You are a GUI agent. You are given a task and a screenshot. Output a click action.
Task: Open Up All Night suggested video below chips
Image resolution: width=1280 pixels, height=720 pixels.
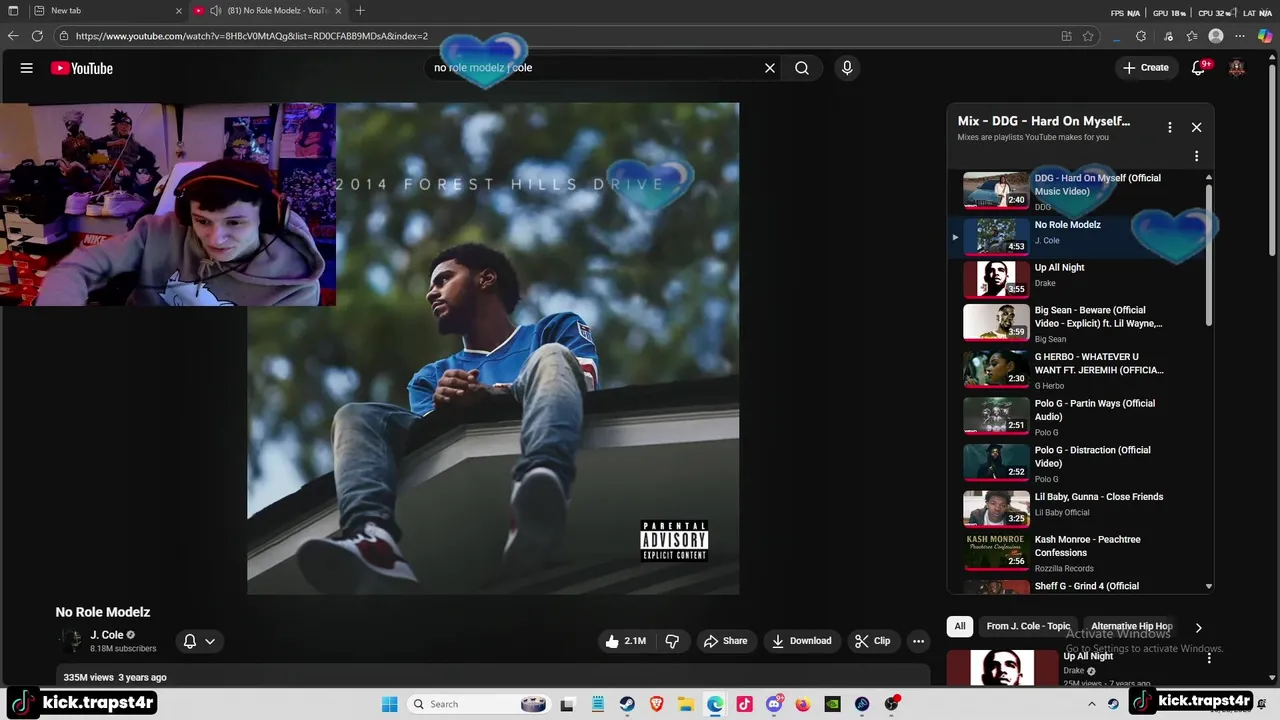[1002, 668]
